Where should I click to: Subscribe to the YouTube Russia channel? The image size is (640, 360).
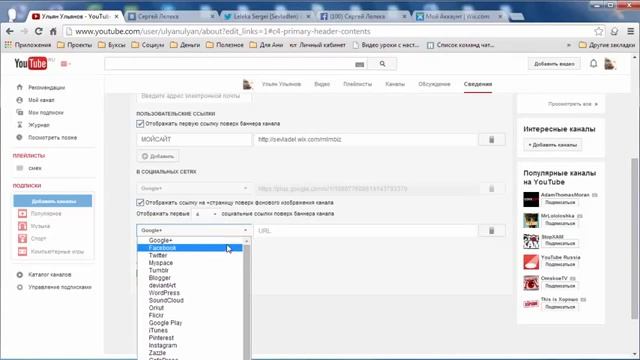pyautogui.click(x=560, y=264)
